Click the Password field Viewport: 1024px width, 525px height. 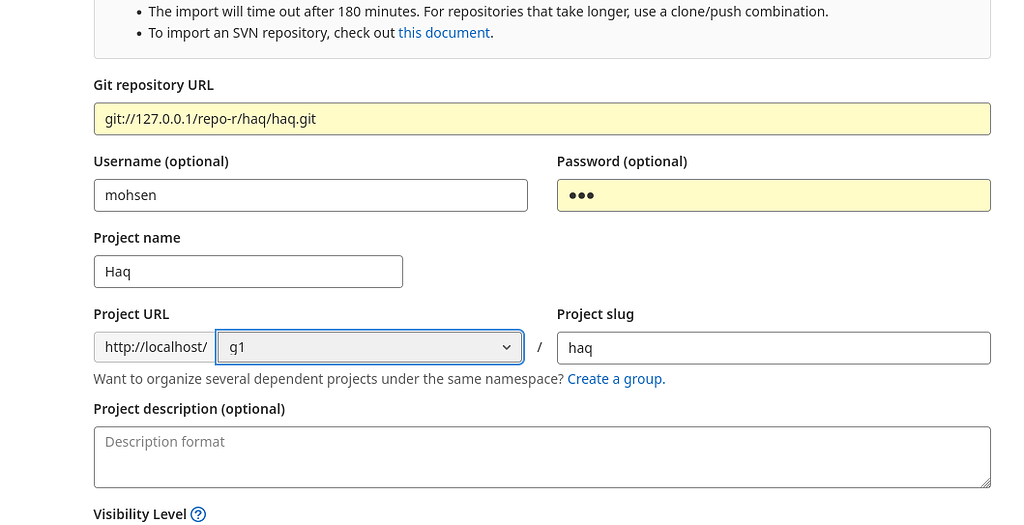click(x=773, y=195)
